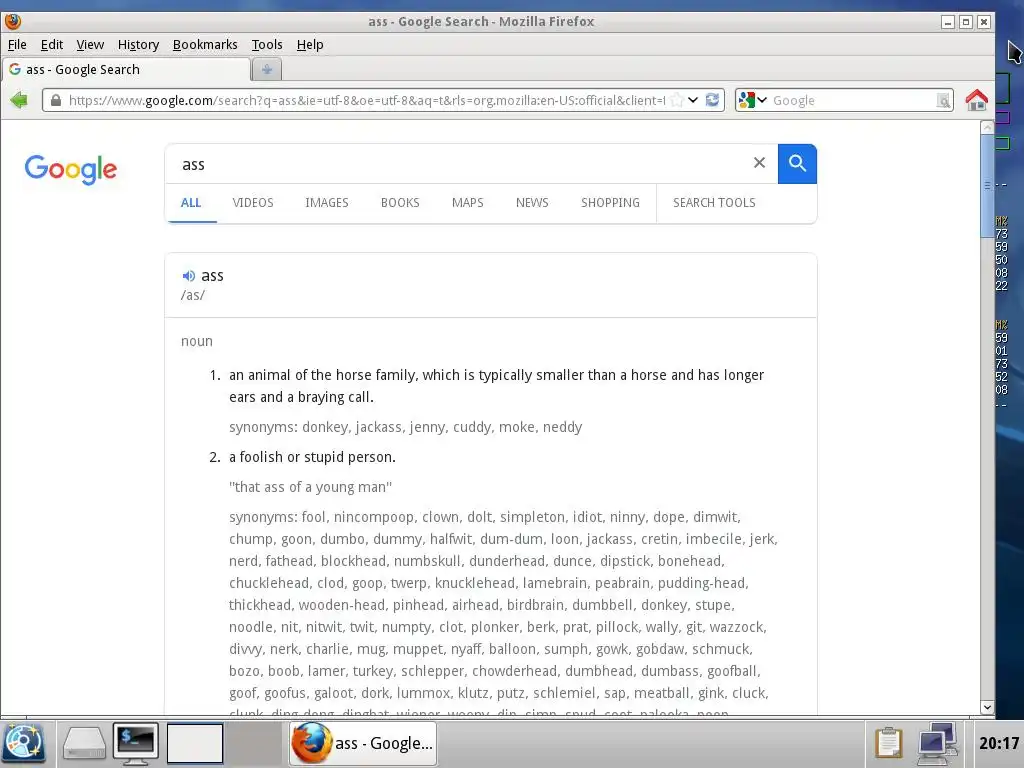This screenshot has width=1024, height=768.
Task: Click the page scrollbar down arrow
Action: click(x=987, y=707)
